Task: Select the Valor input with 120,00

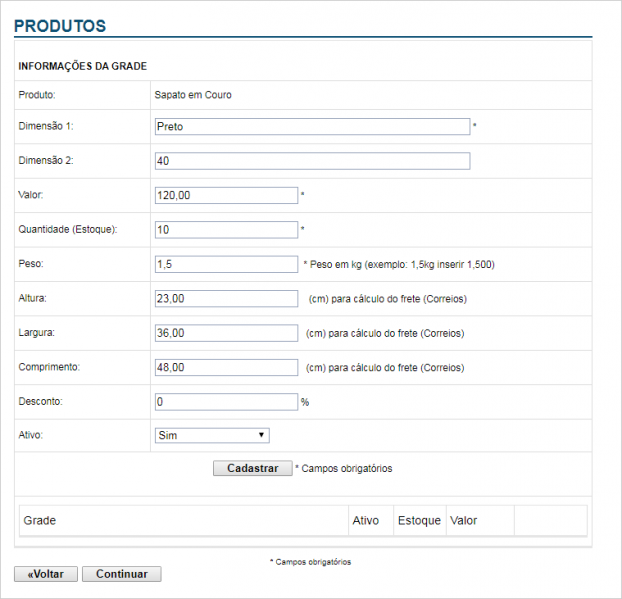Action: (226, 196)
